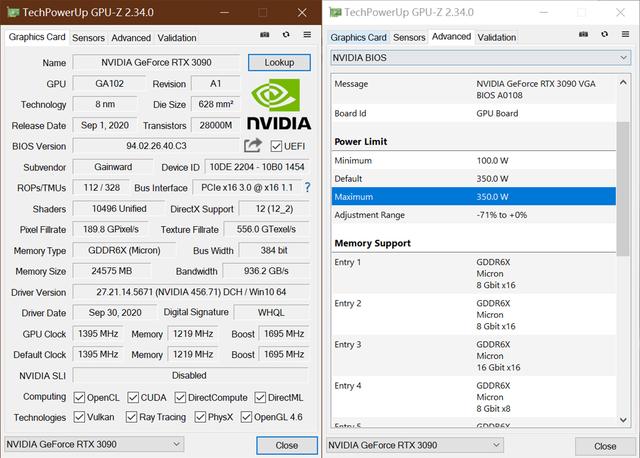This screenshot has height=458, width=640.
Task: Open Sensors tab in right window
Action: click(x=409, y=38)
